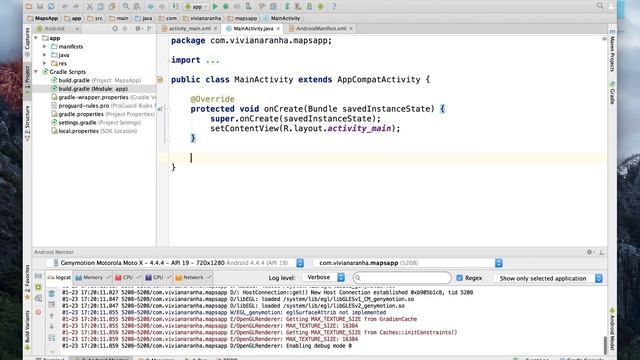Clear logcat with the trash icon
Viewport: 640px width, 360px height.
coord(51,293)
